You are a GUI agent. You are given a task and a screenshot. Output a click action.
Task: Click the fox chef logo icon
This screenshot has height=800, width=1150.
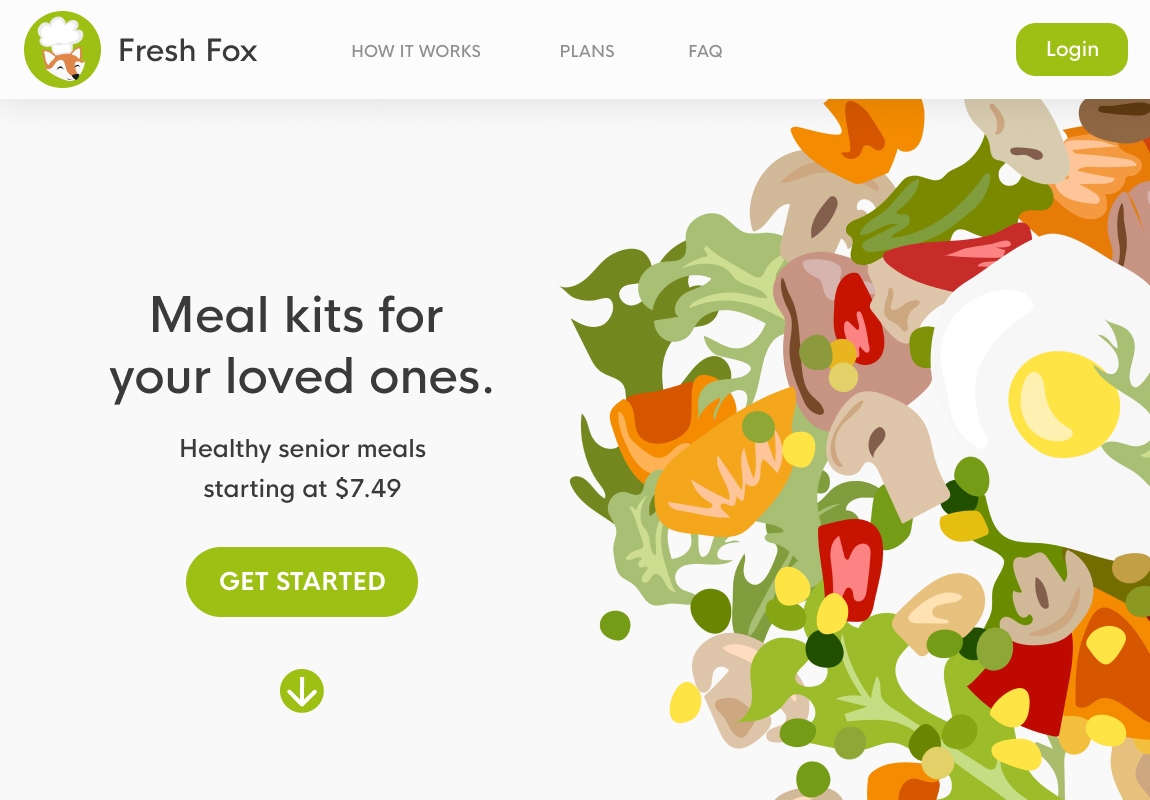click(62, 49)
